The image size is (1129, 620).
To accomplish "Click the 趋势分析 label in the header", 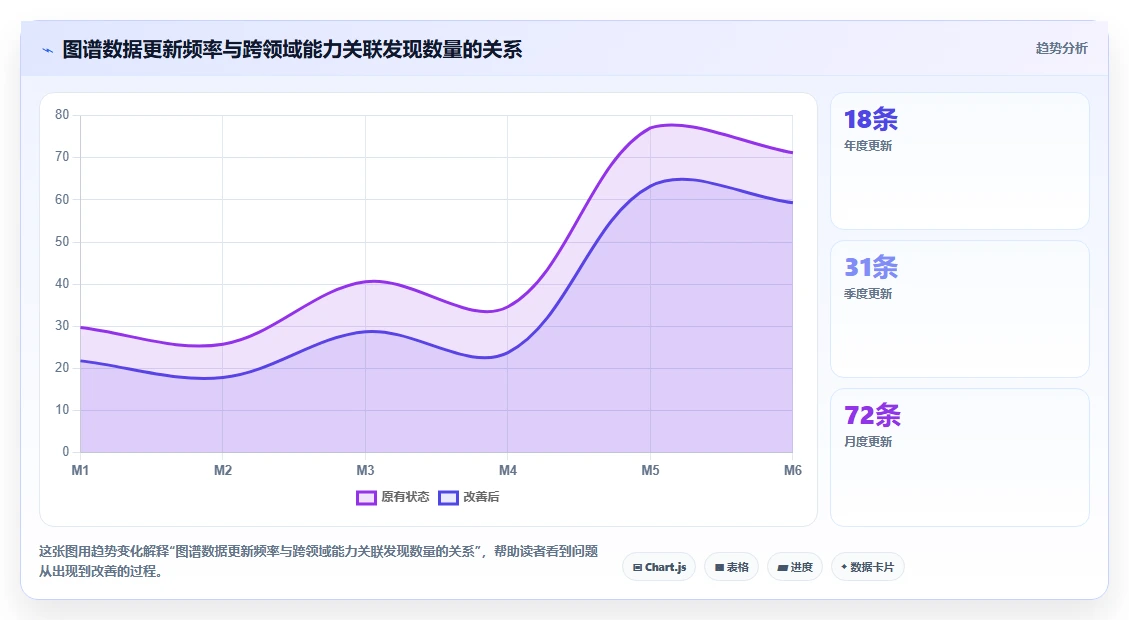I will coord(1061,48).
